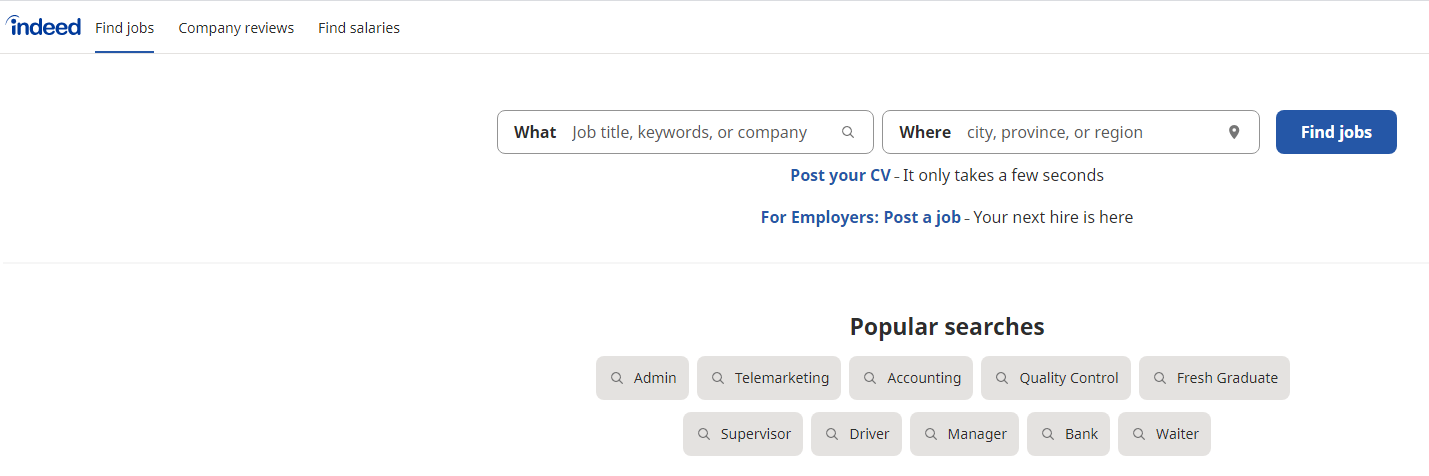Image resolution: width=1429 pixels, height=476 pixels.
Task: Open For Employers: Post a job link
Action: click(860, 217)
